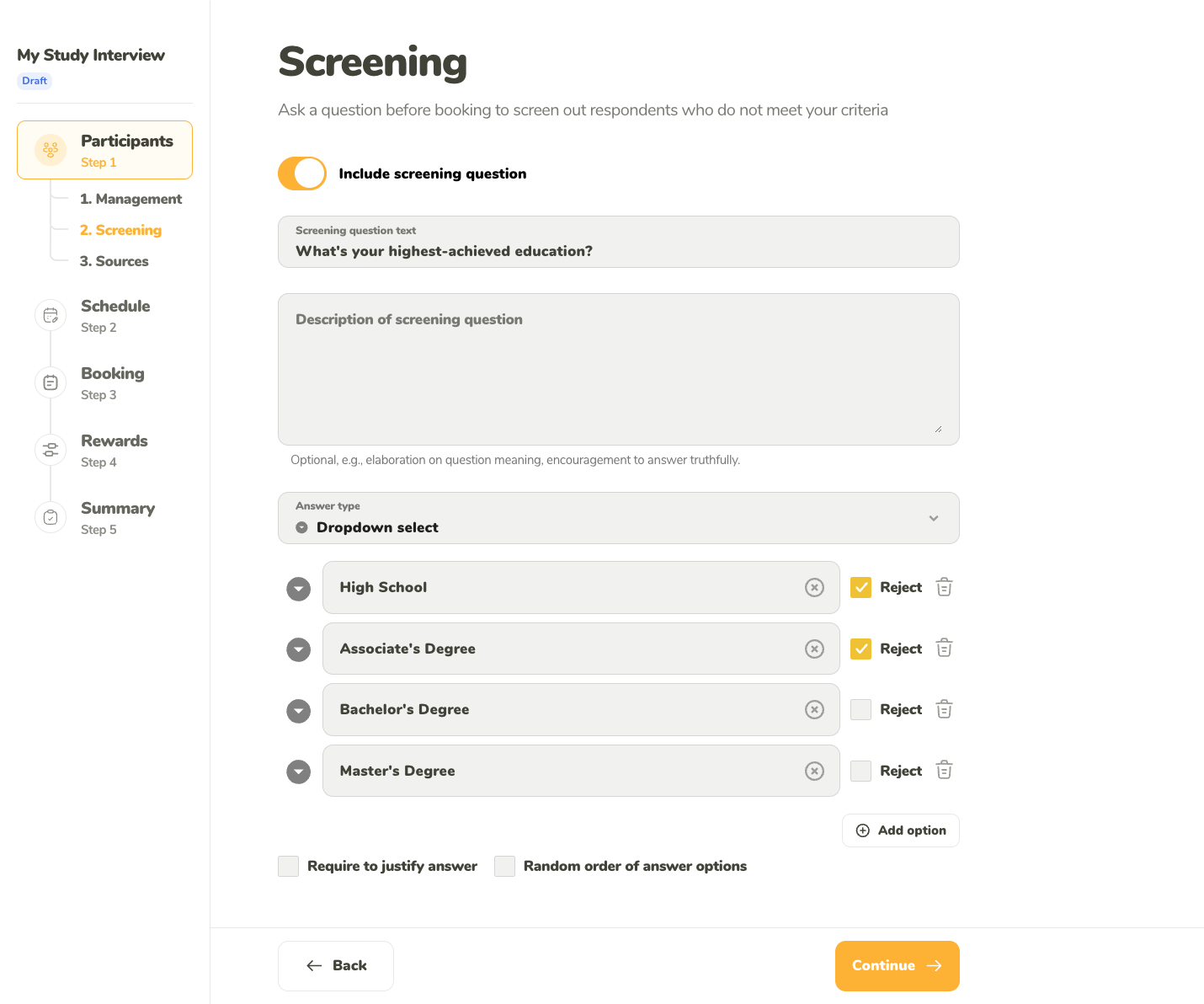Open the Participants Step 1 section
The image size is (1204, 1004).
click(x=104, y=150)
